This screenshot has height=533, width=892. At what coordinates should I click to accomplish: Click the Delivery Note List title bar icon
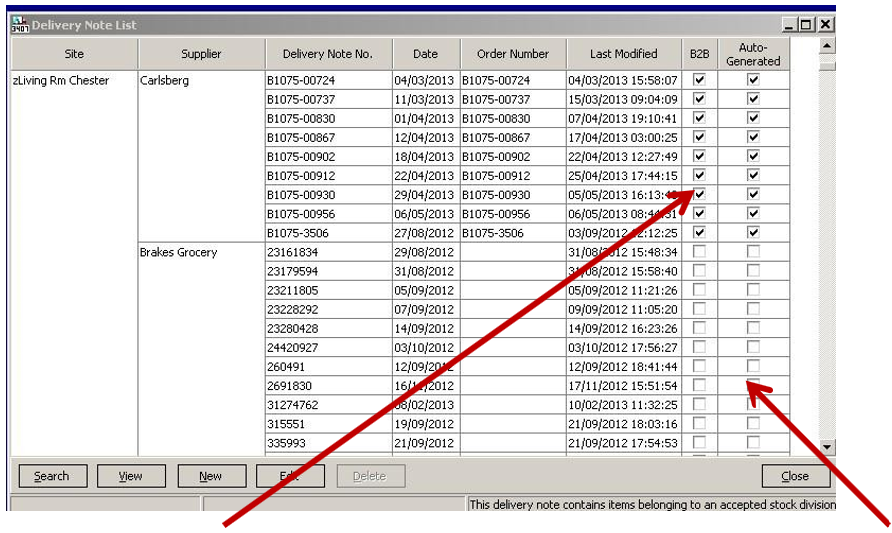click(20, 25)
